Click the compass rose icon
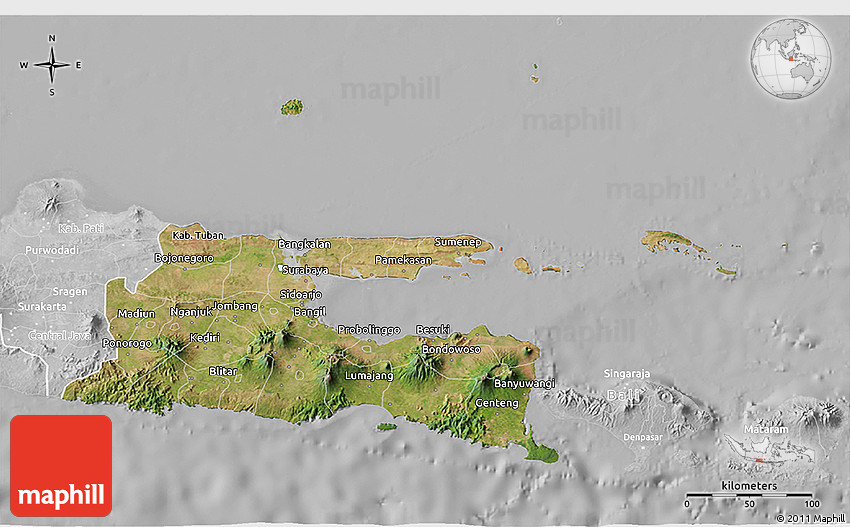 pos(51,65)
